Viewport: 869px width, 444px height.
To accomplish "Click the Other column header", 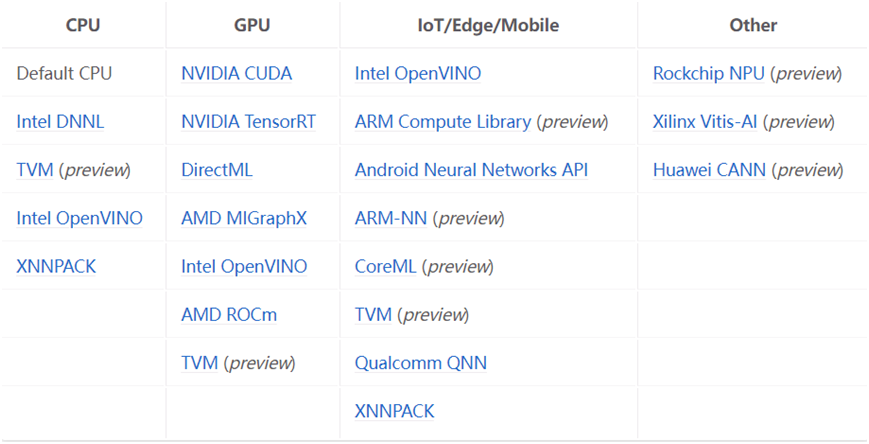I will (x=753, y=25).
